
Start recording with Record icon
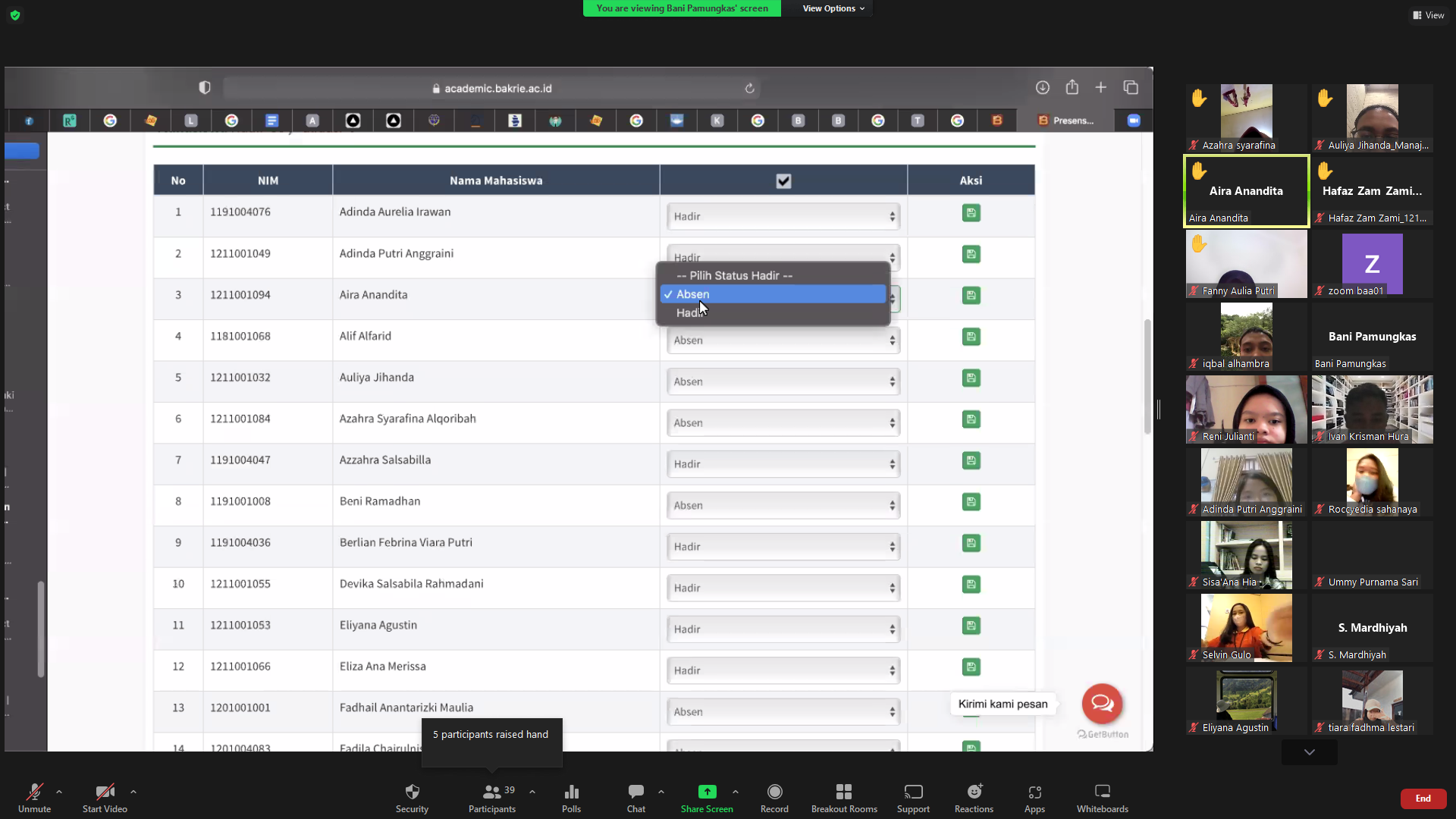point(774,792)
